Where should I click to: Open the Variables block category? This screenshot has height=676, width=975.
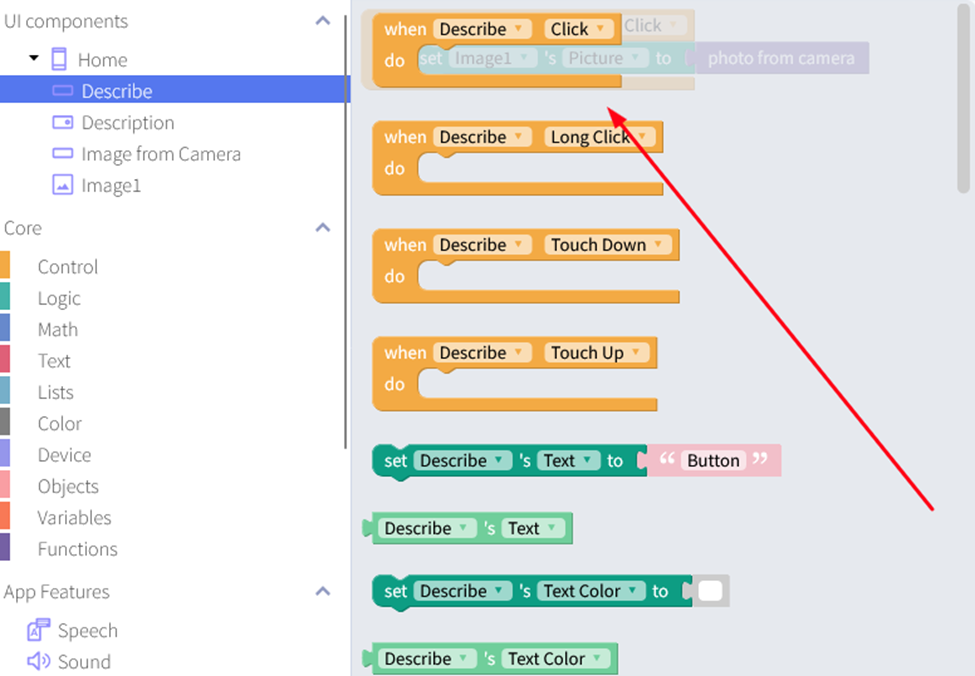click(75, 517)
